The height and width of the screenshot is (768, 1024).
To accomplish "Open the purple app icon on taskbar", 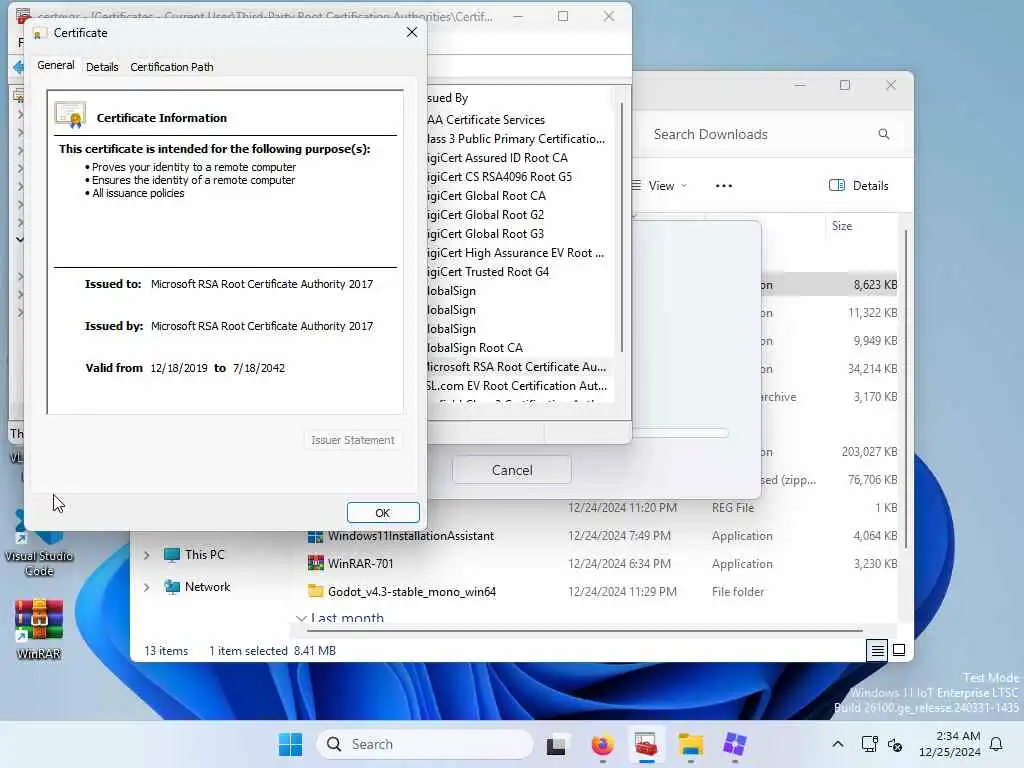I will coord(735,744).
